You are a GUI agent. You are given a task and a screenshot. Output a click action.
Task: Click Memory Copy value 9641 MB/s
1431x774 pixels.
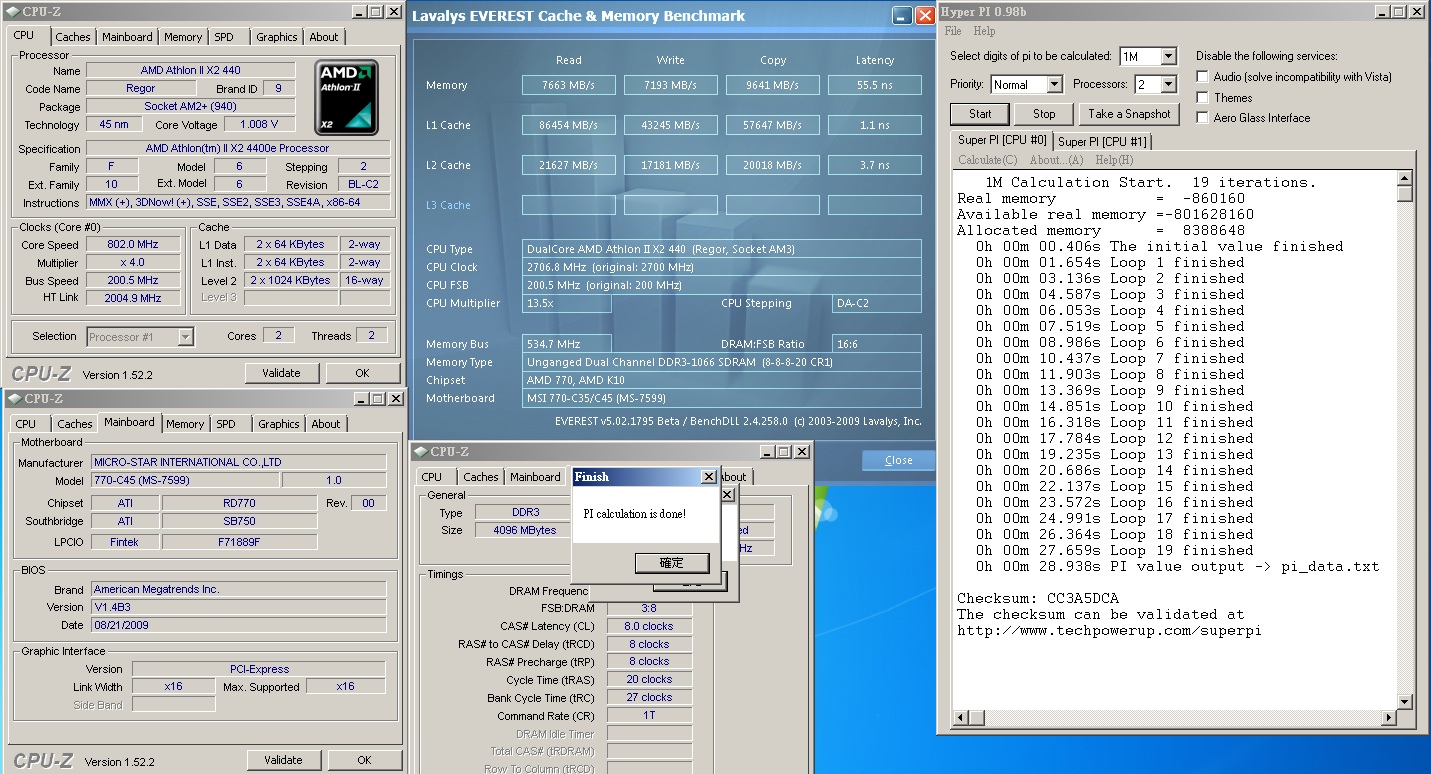tap(772, 85)
